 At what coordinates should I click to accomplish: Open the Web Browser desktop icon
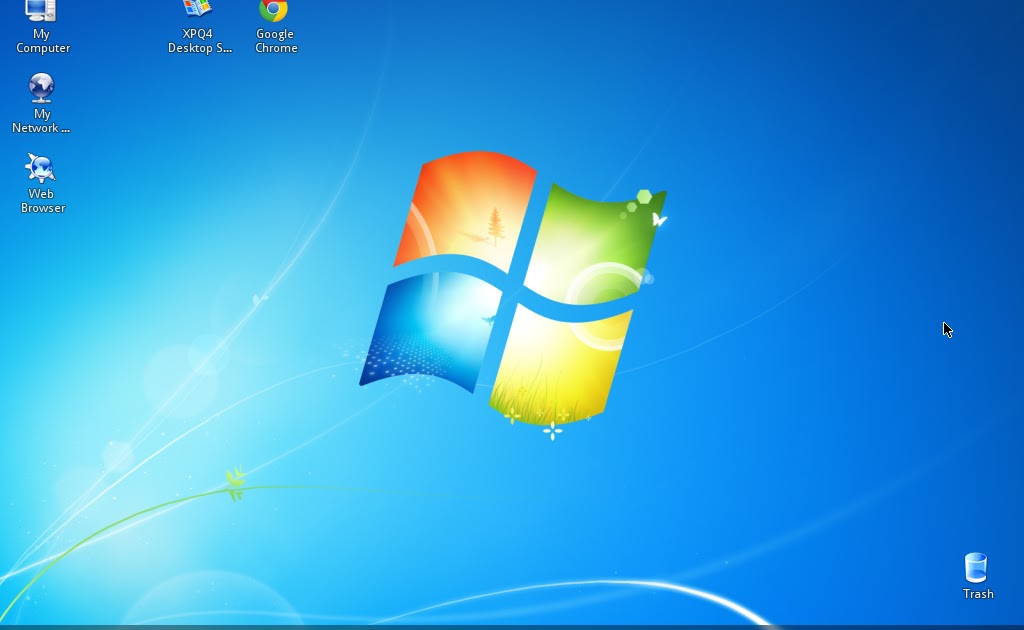pos(40,168)
